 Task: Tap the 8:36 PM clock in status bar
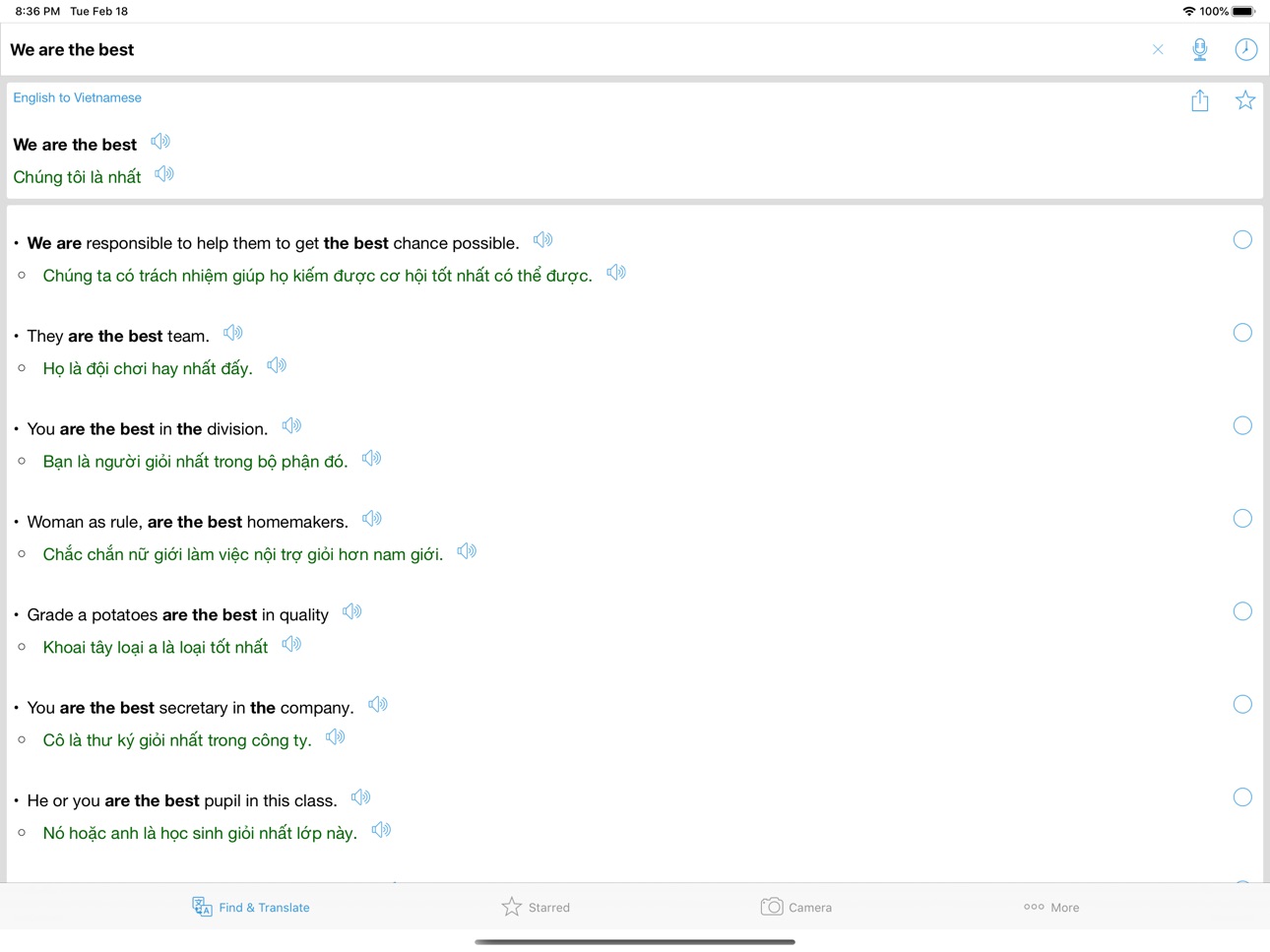[37, 11]
